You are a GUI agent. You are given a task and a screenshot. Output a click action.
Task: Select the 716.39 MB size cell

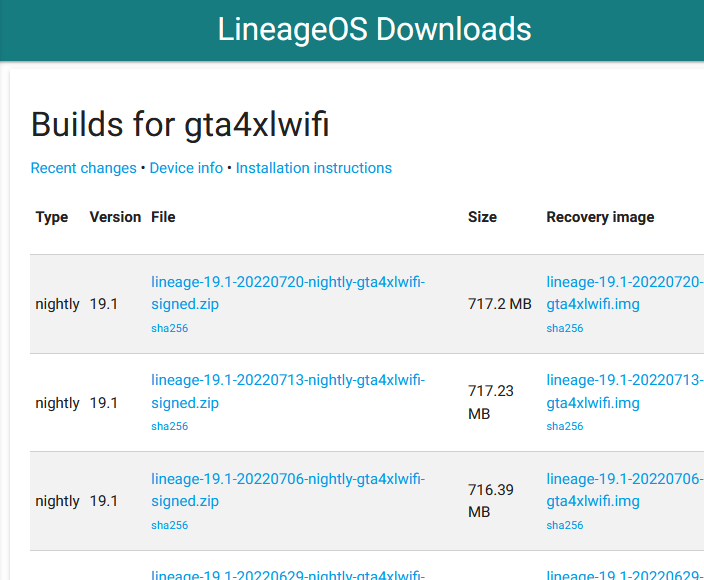pos(491,501)
